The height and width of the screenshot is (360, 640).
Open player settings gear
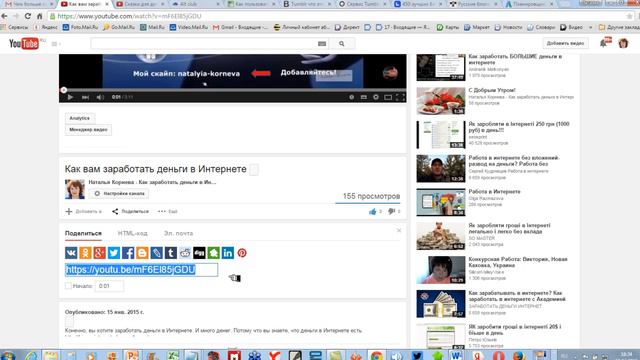coord(376,97)
